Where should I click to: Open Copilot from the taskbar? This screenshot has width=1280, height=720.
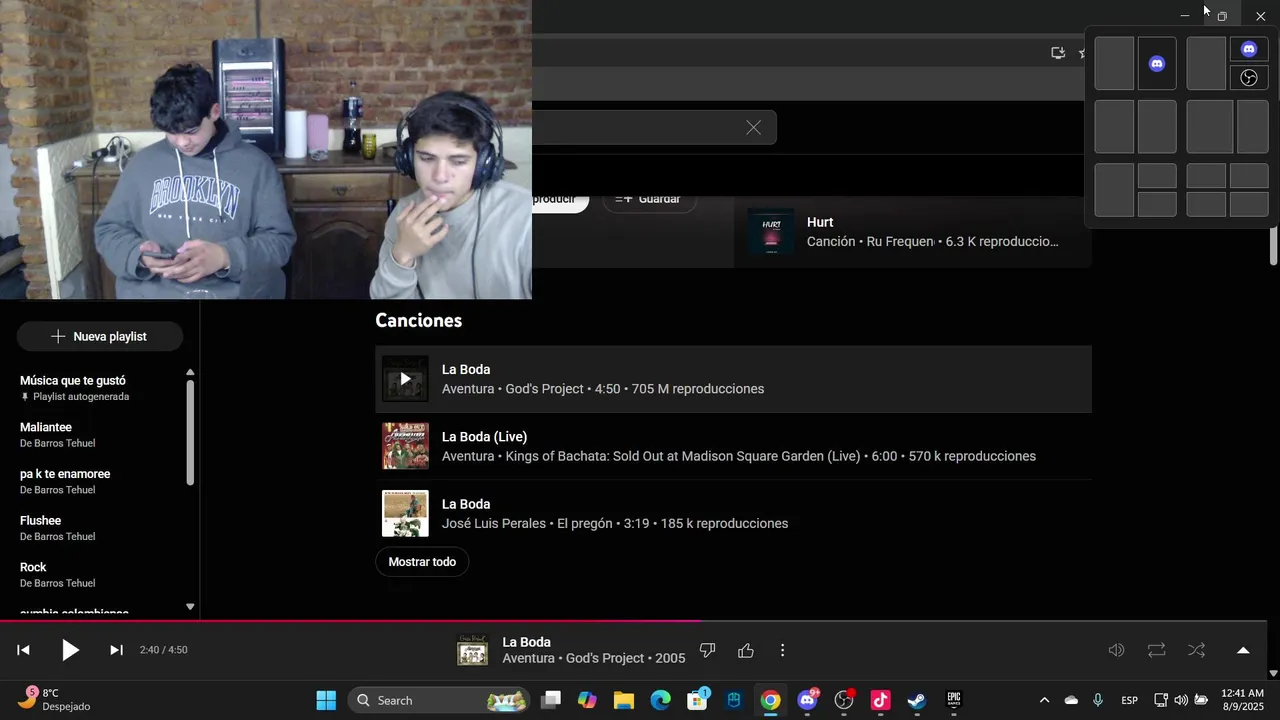pyautogui.click(x=587, y=700)
